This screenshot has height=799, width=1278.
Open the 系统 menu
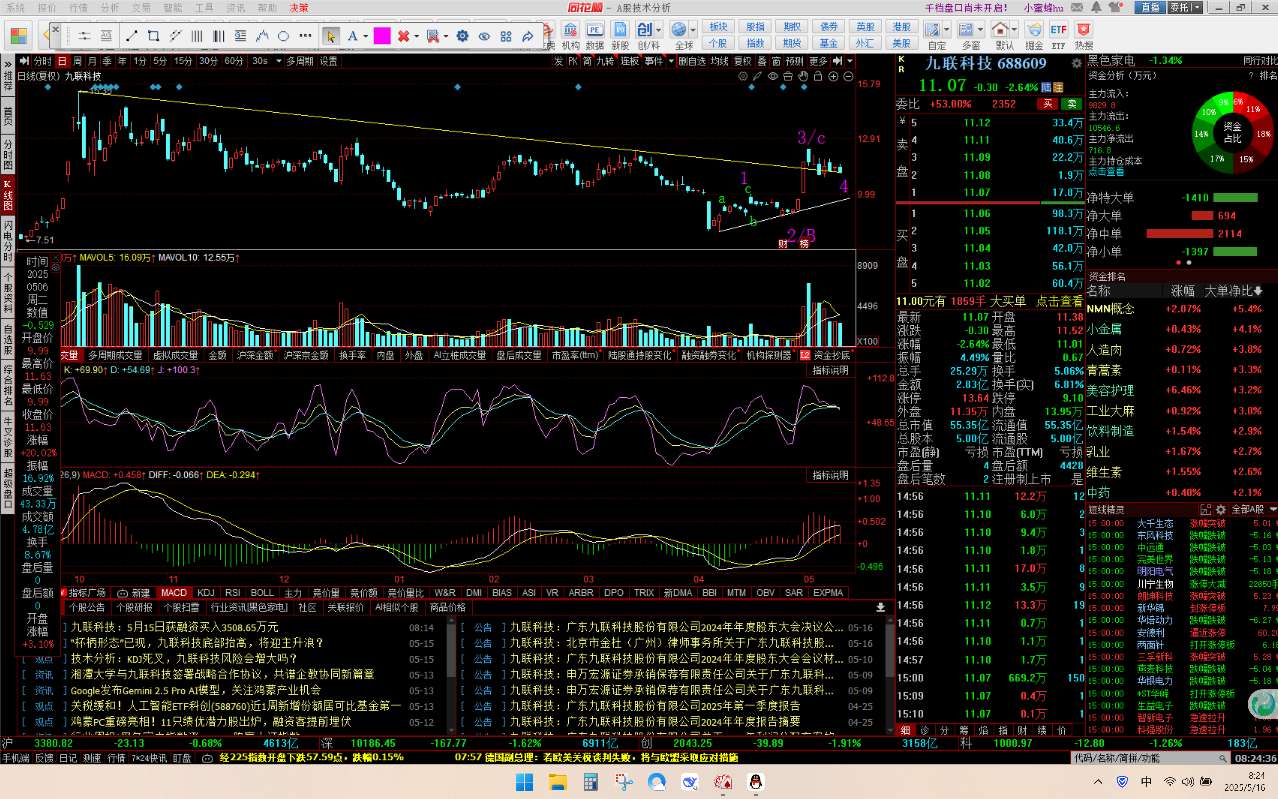14,7
